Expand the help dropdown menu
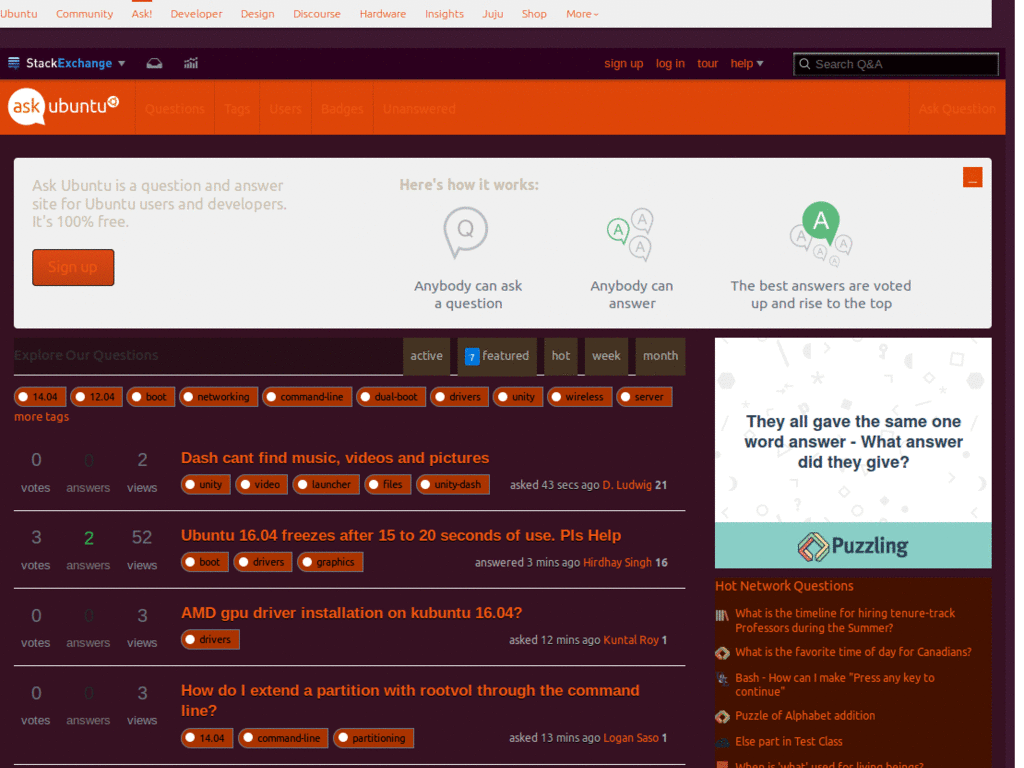 [x=746, y=63]
